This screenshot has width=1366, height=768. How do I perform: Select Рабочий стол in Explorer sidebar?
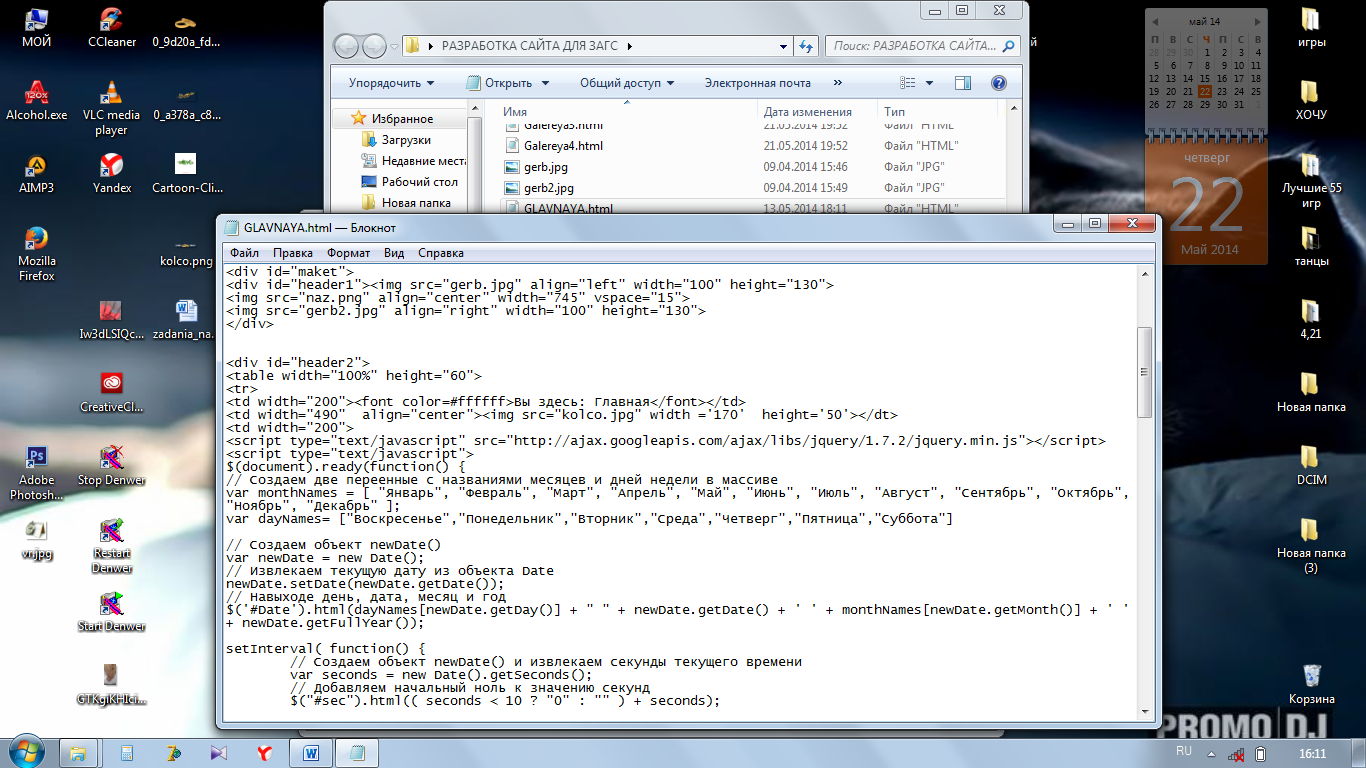click(409, 182)
